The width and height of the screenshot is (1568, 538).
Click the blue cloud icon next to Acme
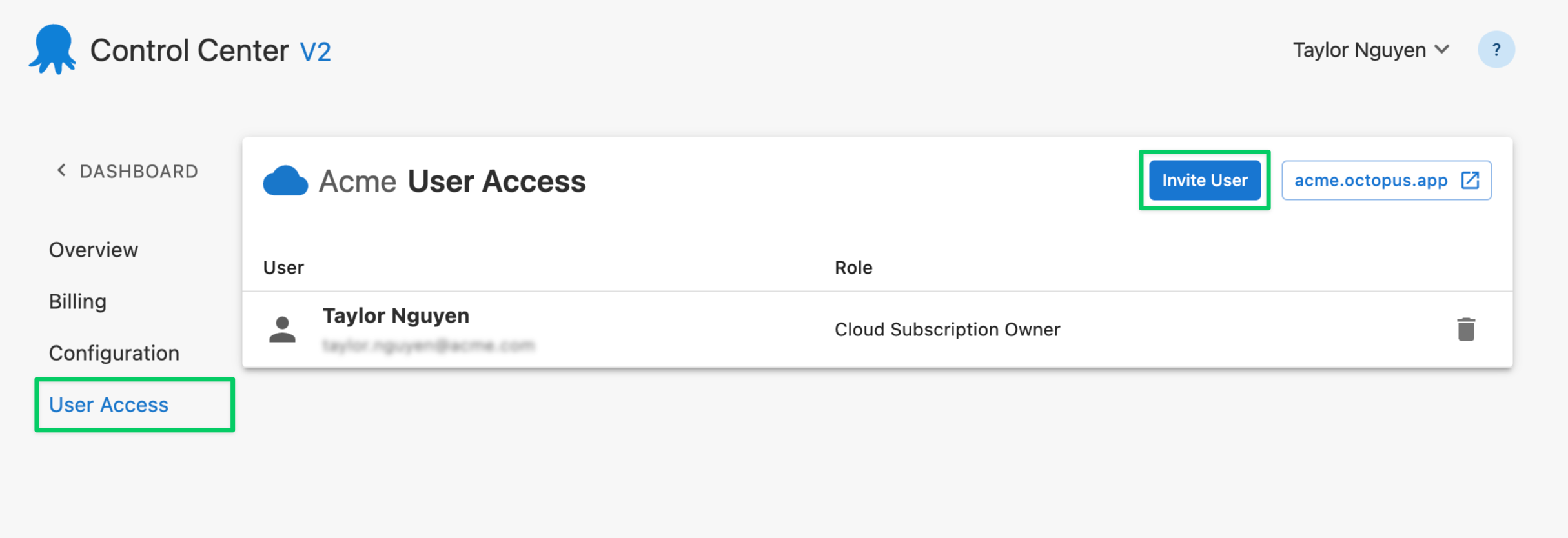(285, 181)
